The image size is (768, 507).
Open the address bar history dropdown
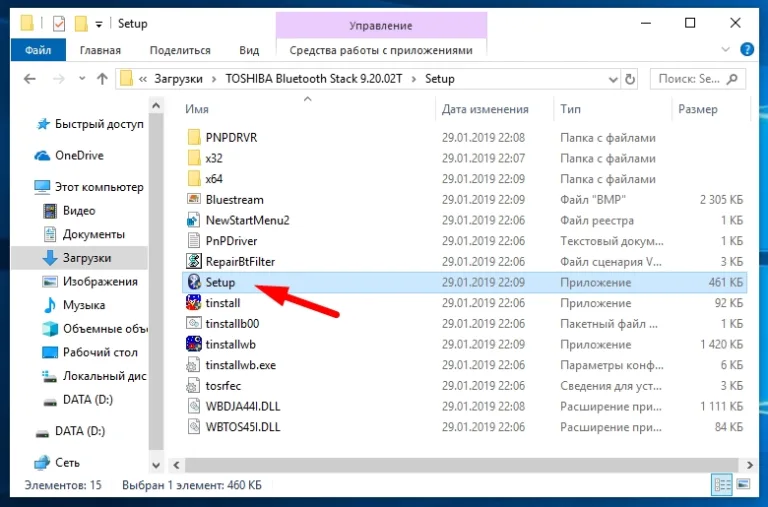click(613, 79)
